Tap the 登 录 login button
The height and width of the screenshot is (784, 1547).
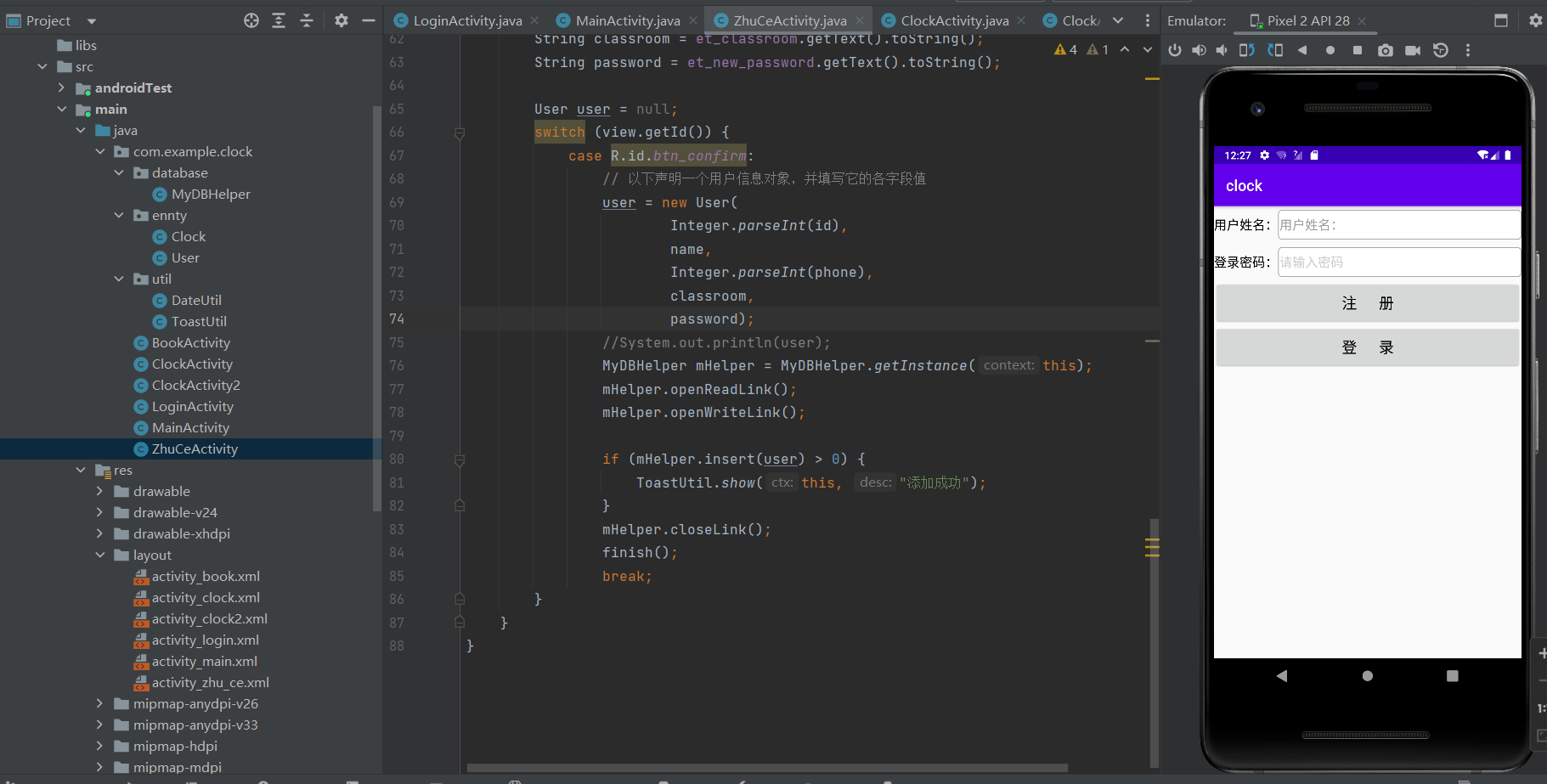pos(1367,347)
